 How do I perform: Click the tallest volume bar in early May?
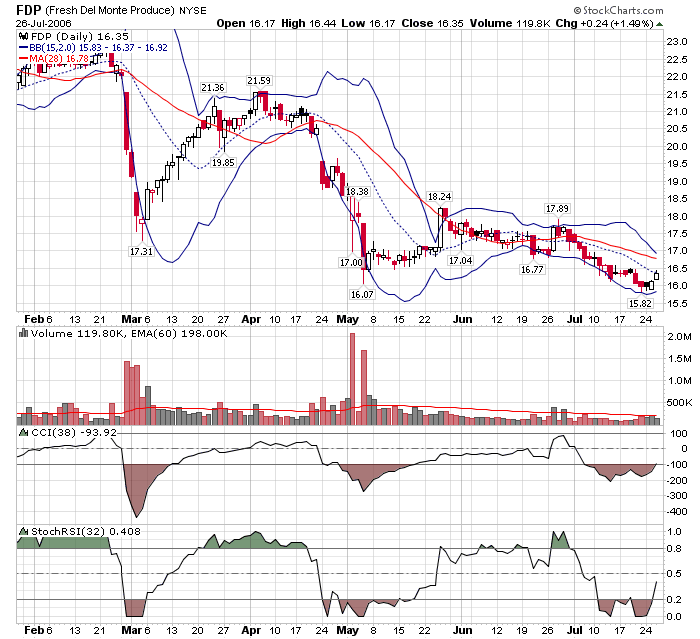pos(353,379)
